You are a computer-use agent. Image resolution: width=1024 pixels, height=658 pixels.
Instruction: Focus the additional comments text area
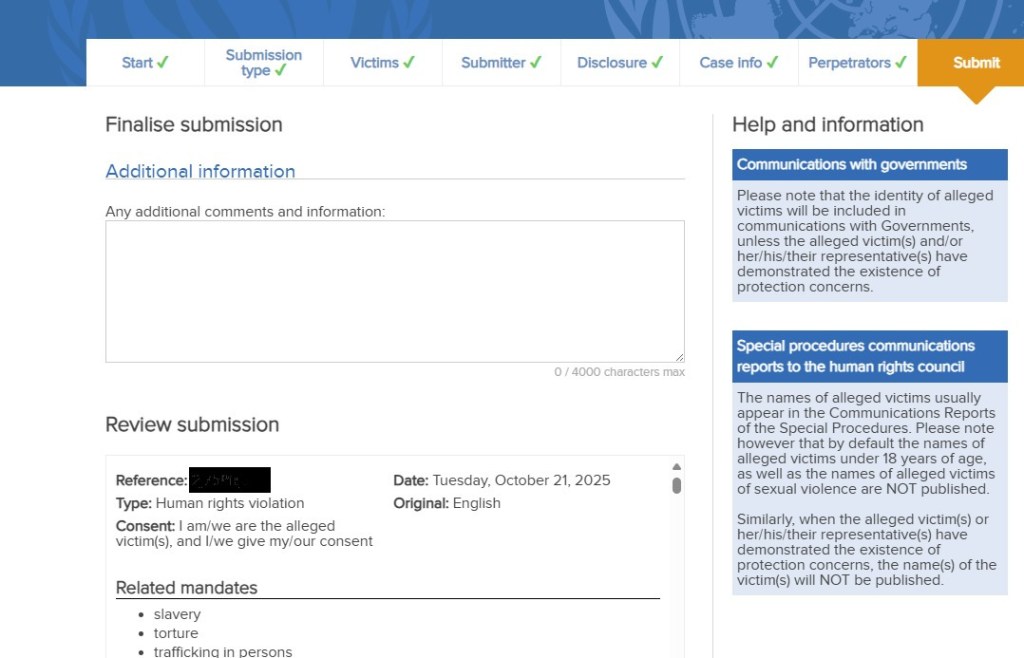tap(394, 291)
